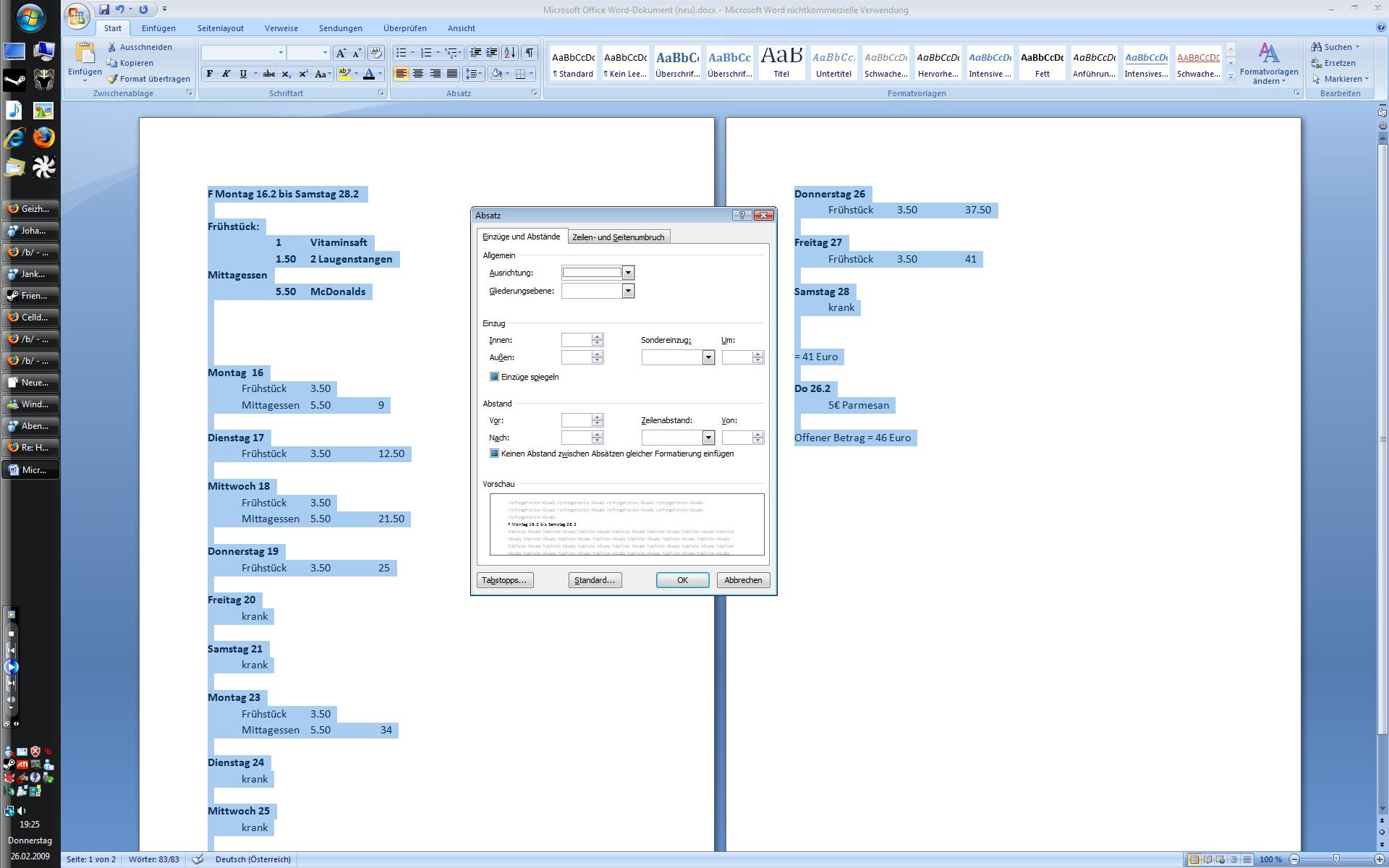Toggle 'Keinen Abstand zwischen Absätzen' checkbox
This screenshot has width=1389, height=868.
(495, 454)
